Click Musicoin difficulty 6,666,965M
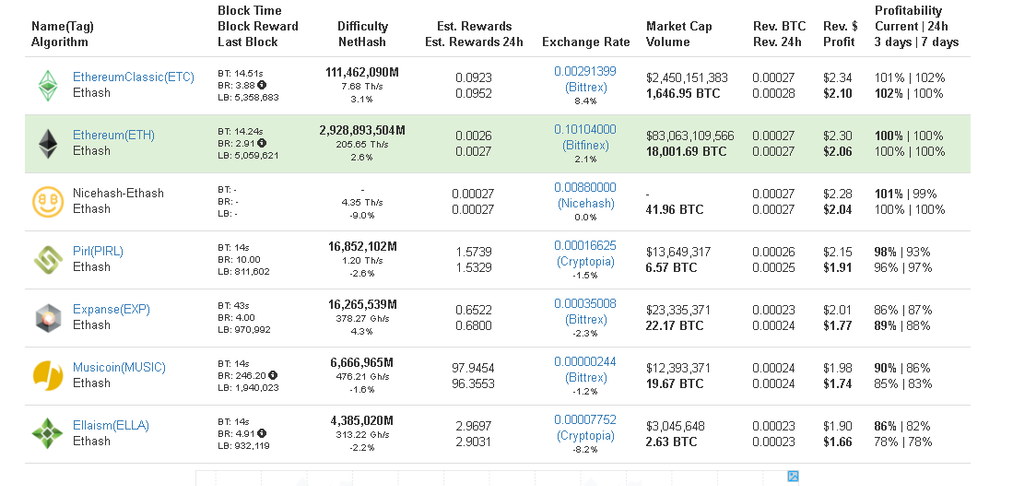Image resolution: width=1024 pixels, height=486 pixels. pyautogui.click(x=362, y=363)
